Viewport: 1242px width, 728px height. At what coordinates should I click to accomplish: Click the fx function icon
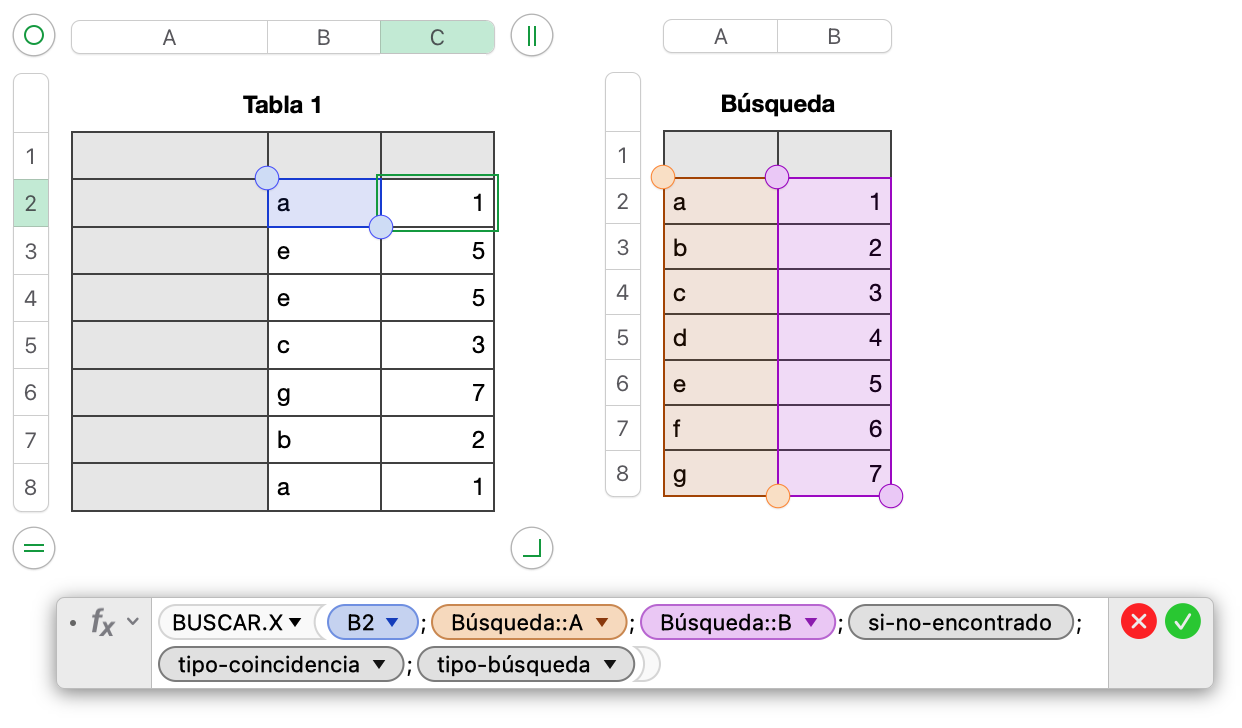pyautogui.click(x=102, y=622)
